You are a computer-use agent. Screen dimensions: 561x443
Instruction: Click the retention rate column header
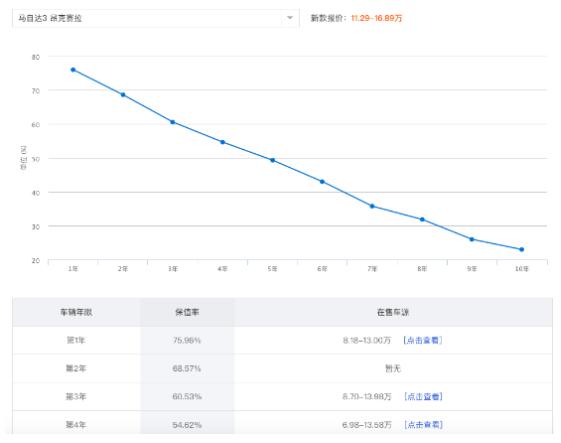coord(187,312)
